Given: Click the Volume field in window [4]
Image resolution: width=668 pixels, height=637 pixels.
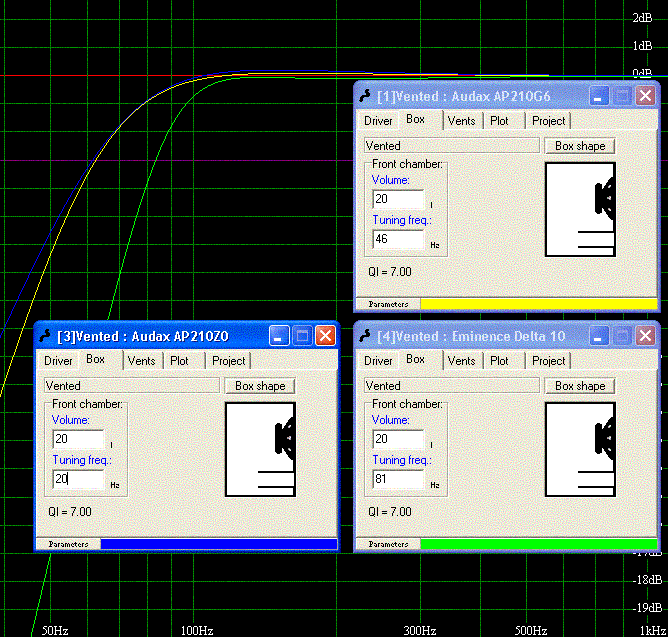Looking at the screenshot, I should click(x=398, y=439).
